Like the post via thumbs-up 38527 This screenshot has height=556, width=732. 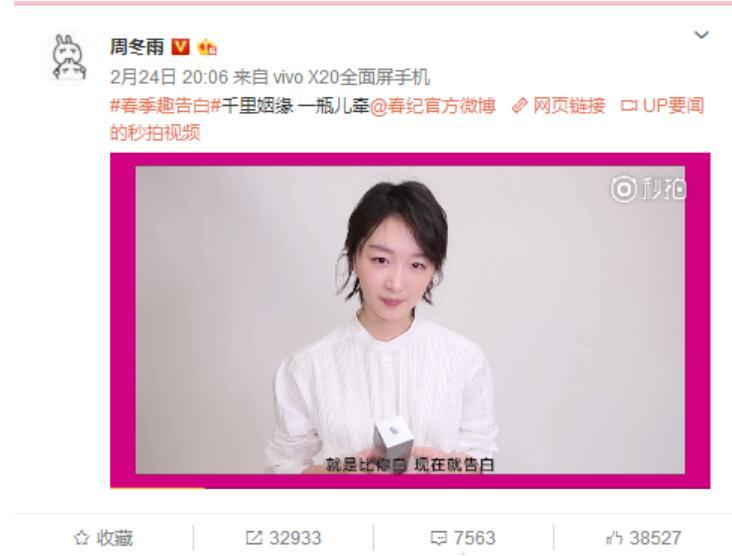614,538
